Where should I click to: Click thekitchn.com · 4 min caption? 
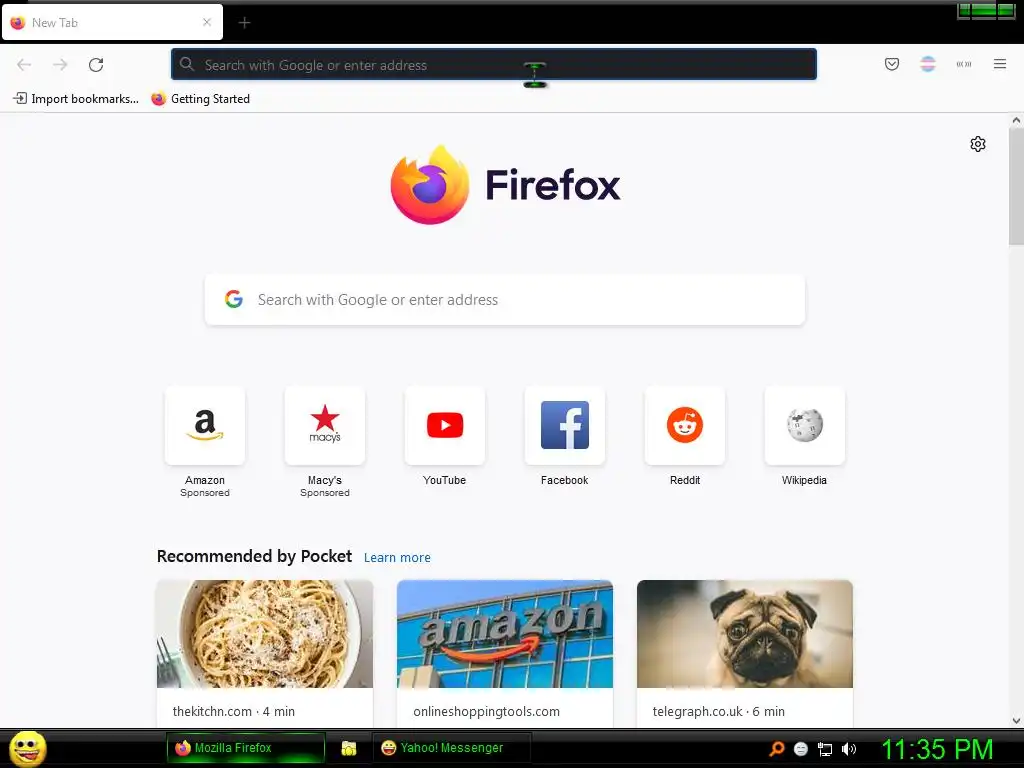point(234,711)
